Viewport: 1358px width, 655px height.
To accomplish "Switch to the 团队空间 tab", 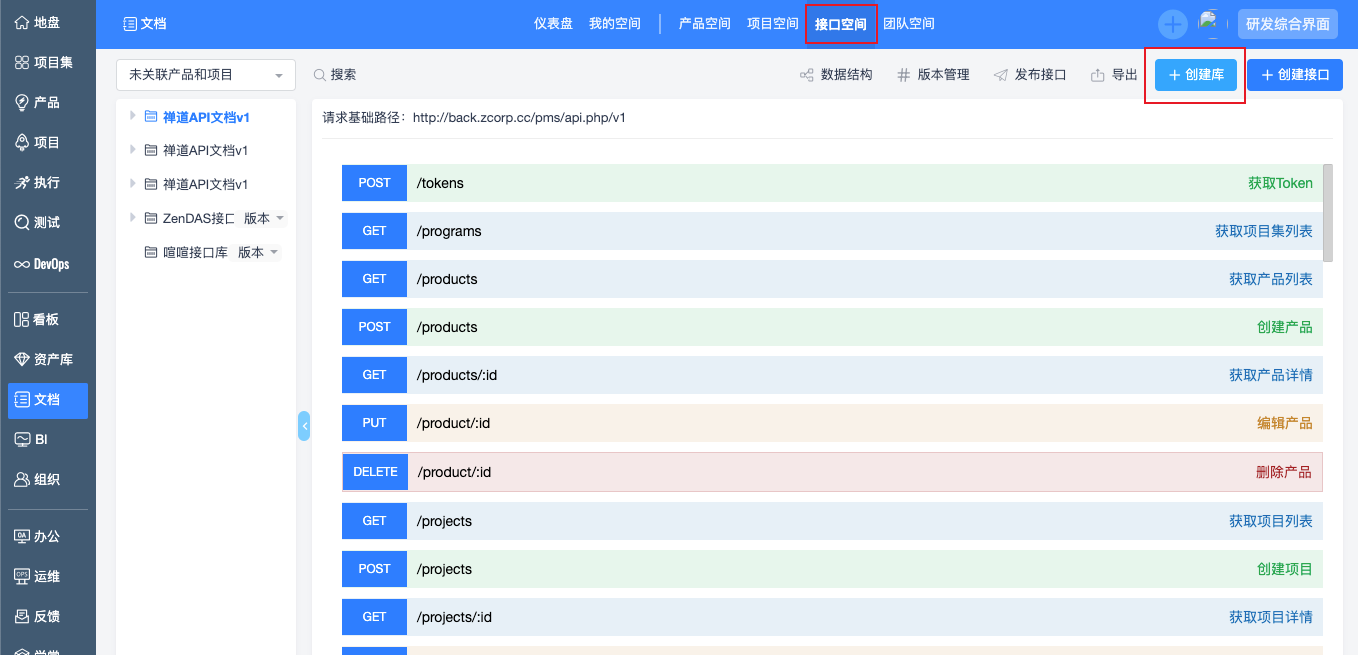I will point(908,24).
